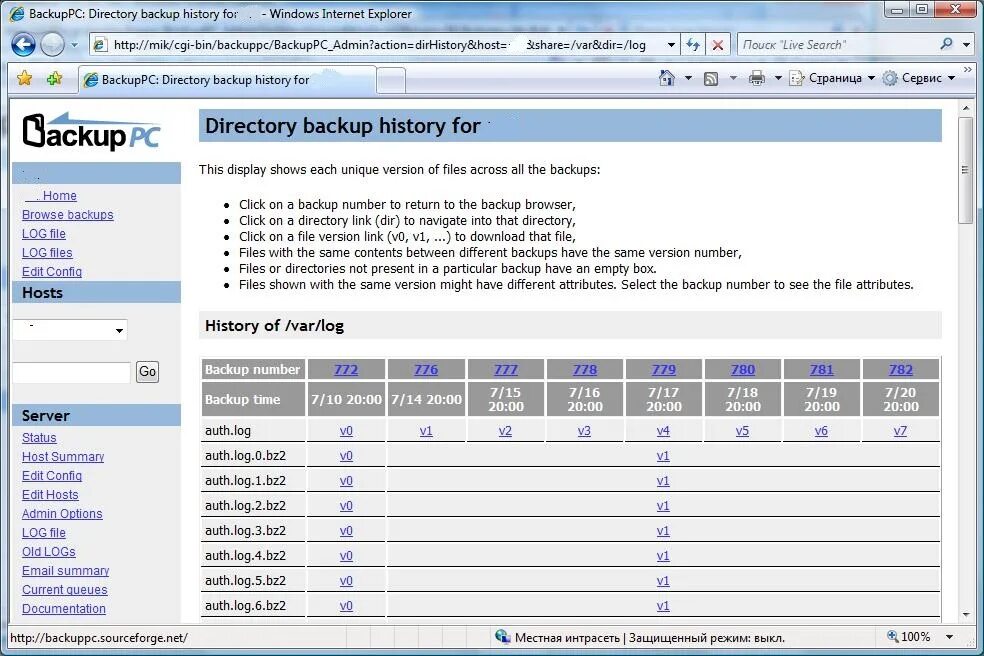Click the Refresh icon in address bar
984x656 pixels.
(x=692, y=44)
